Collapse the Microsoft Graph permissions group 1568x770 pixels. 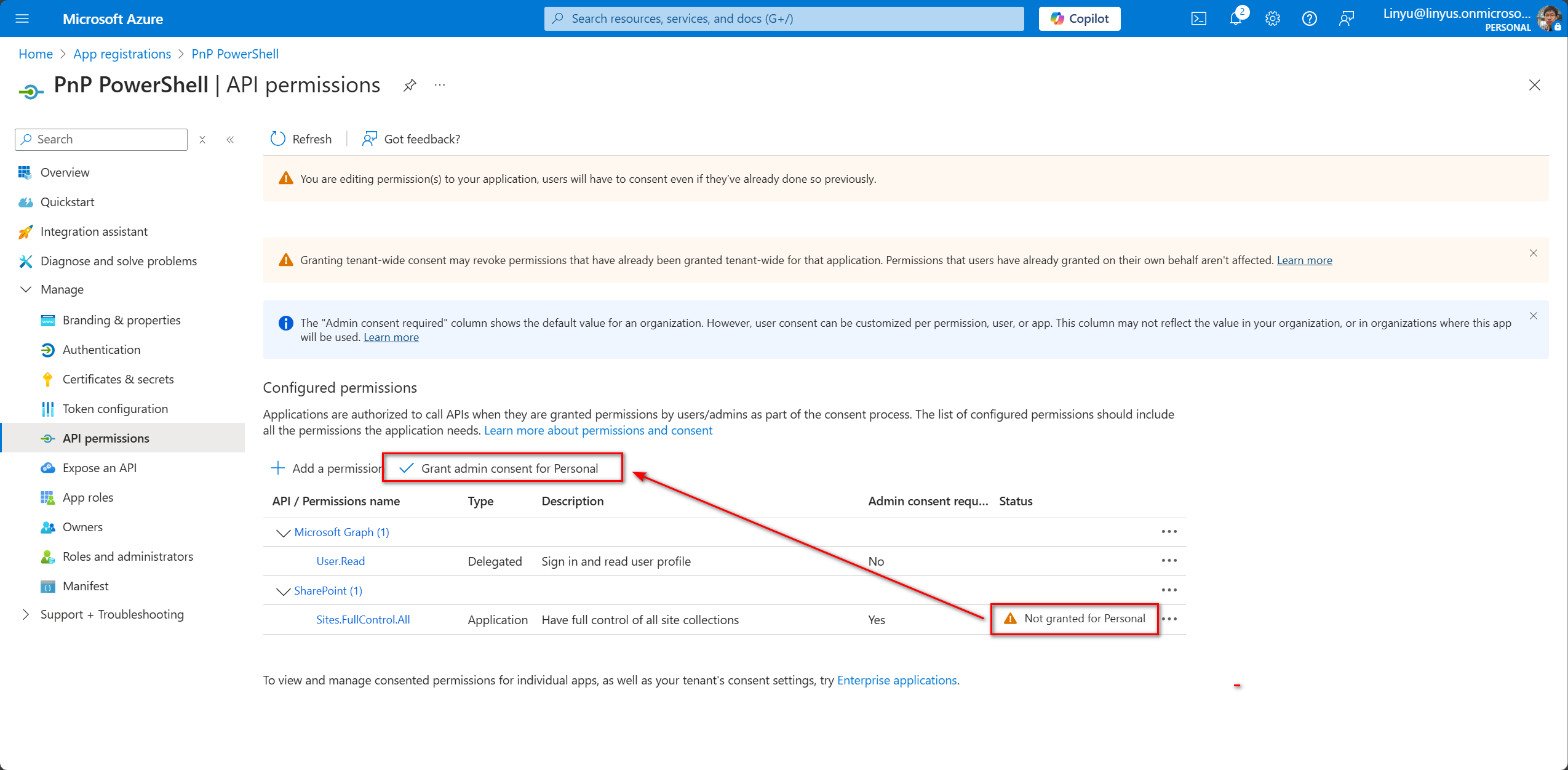point(282,532)
